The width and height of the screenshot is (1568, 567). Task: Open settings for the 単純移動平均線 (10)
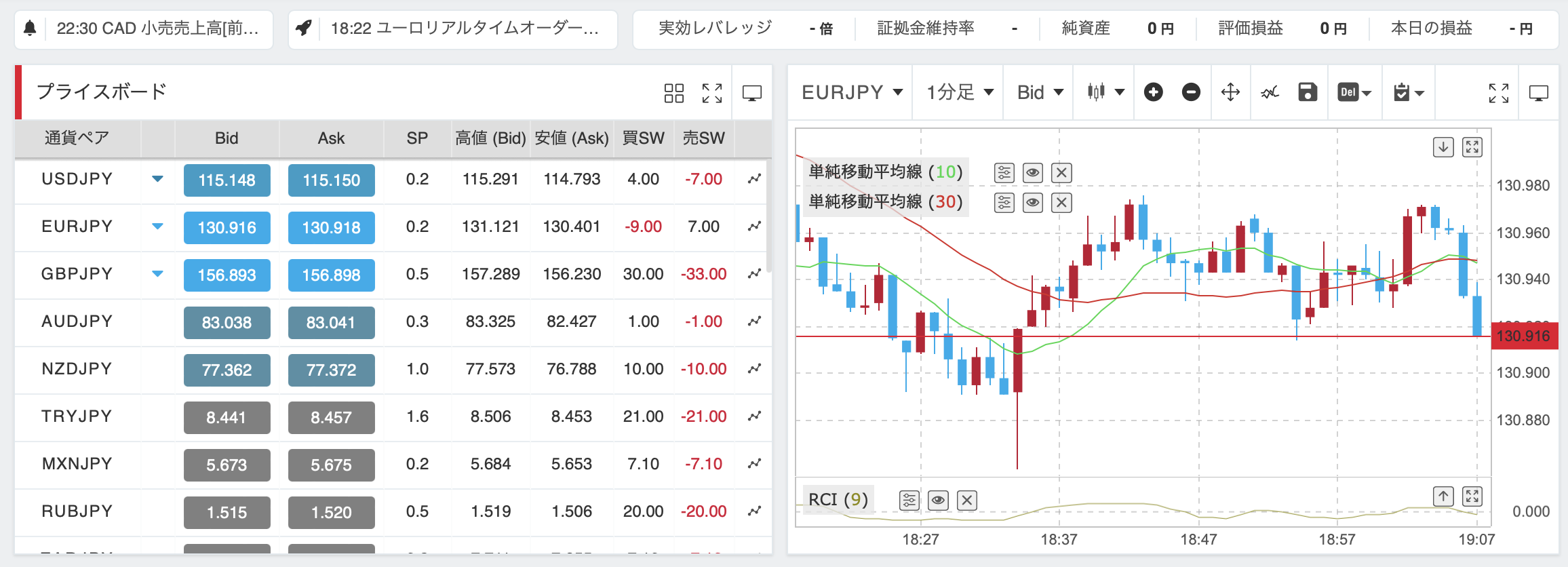1004,172
